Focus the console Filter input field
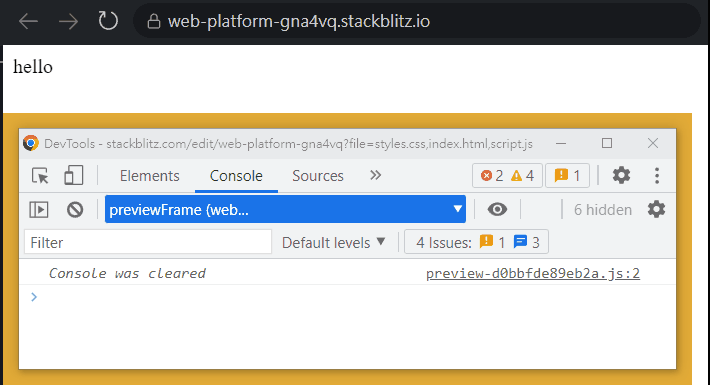Screen dimensions: 710x385 [x=148, y=242]
